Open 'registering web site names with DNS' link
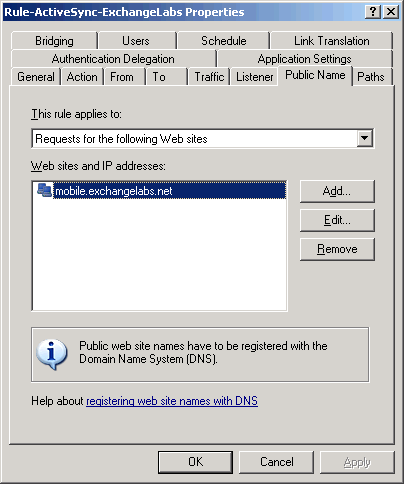 (172, 401)
